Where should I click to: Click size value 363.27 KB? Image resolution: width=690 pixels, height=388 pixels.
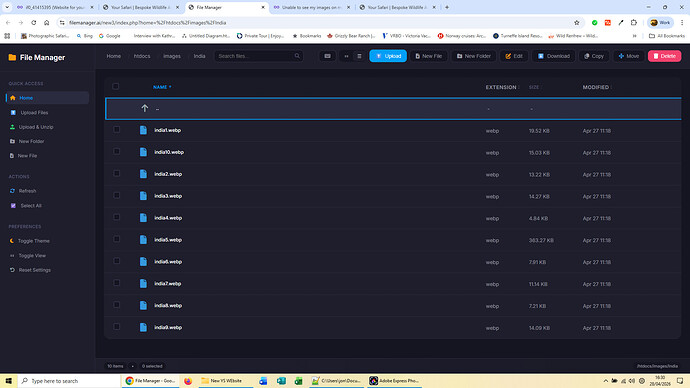click(x=541, y=240)
